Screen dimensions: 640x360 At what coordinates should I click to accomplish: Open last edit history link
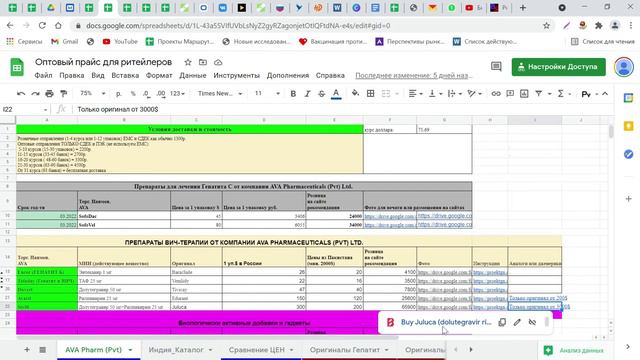(413, 76)
